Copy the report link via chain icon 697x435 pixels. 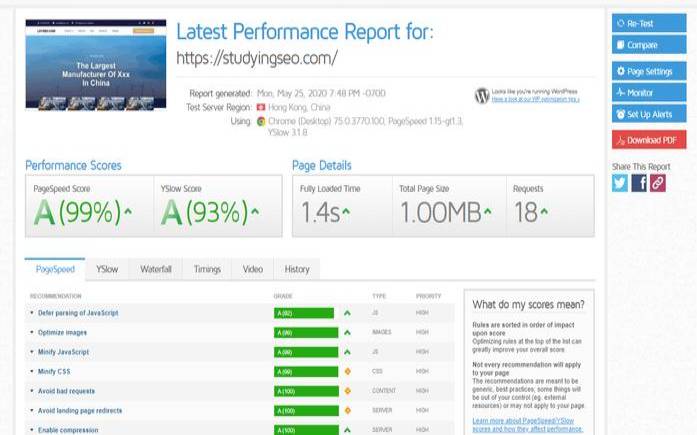pyautogui.click(x=657, y=182)
